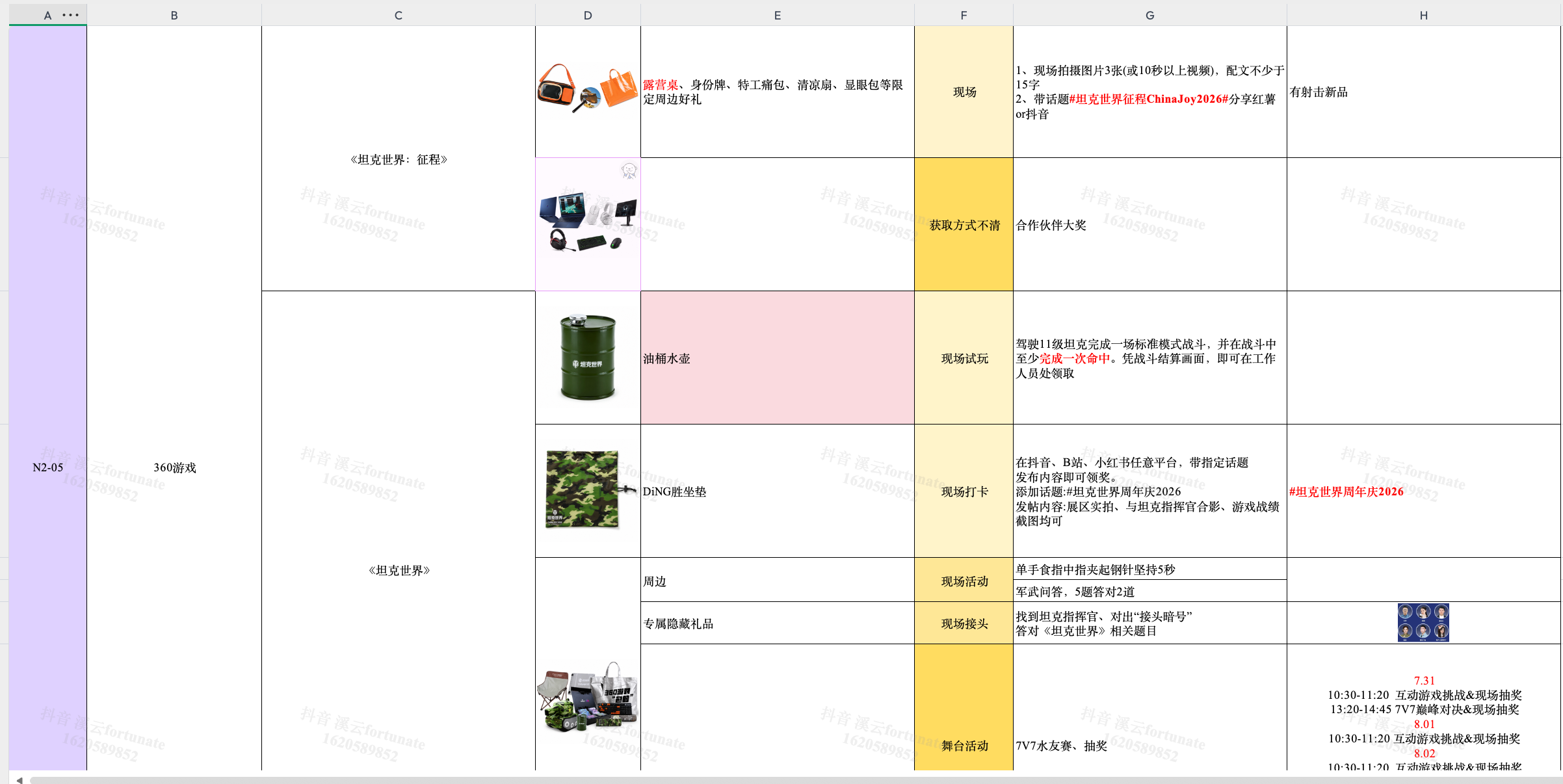Select column D header

point(588,15)
